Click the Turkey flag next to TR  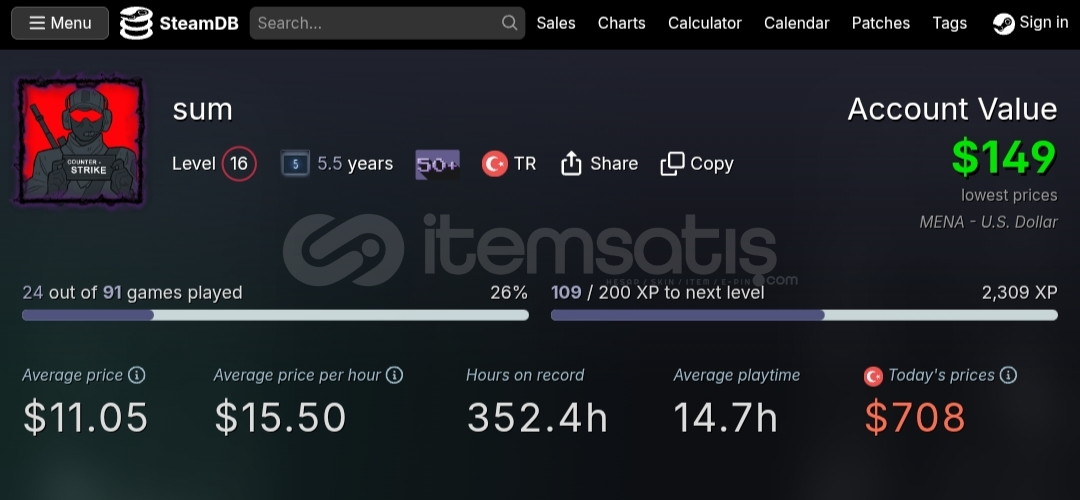(495, 164)
